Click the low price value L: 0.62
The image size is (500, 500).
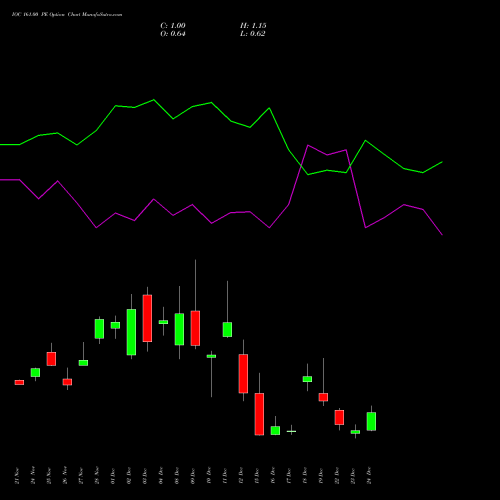tap(253, 34)
